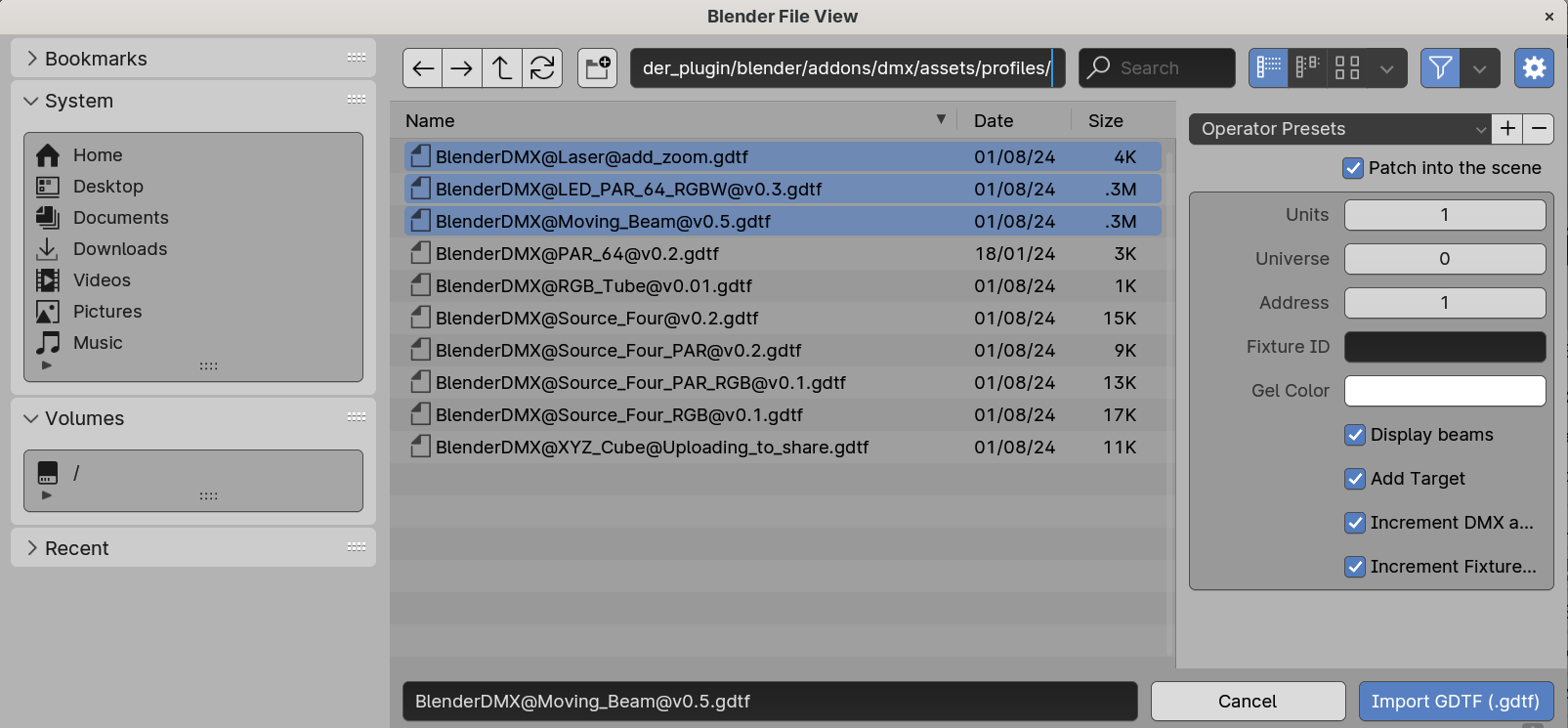Click the Units value field
Image resolution: width=1568 pixels, height=728 pixels.
pyautogui.click(x=1445, y=215)
